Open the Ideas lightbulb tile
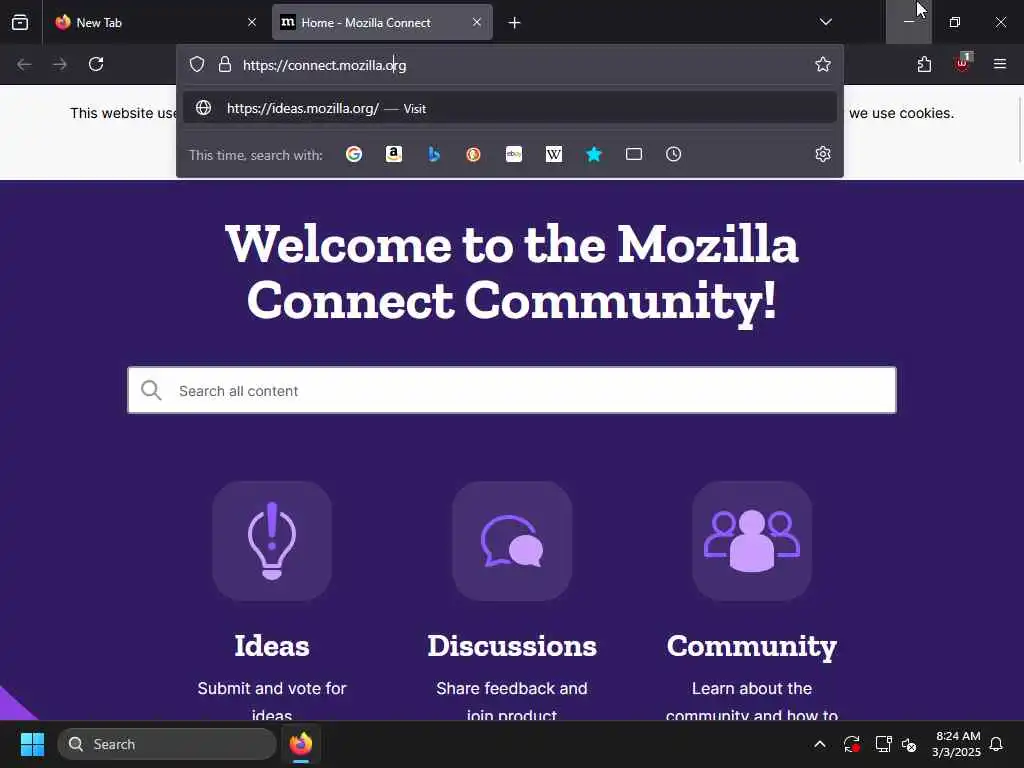Screen dimensions: 1024x768 [272, 541]
